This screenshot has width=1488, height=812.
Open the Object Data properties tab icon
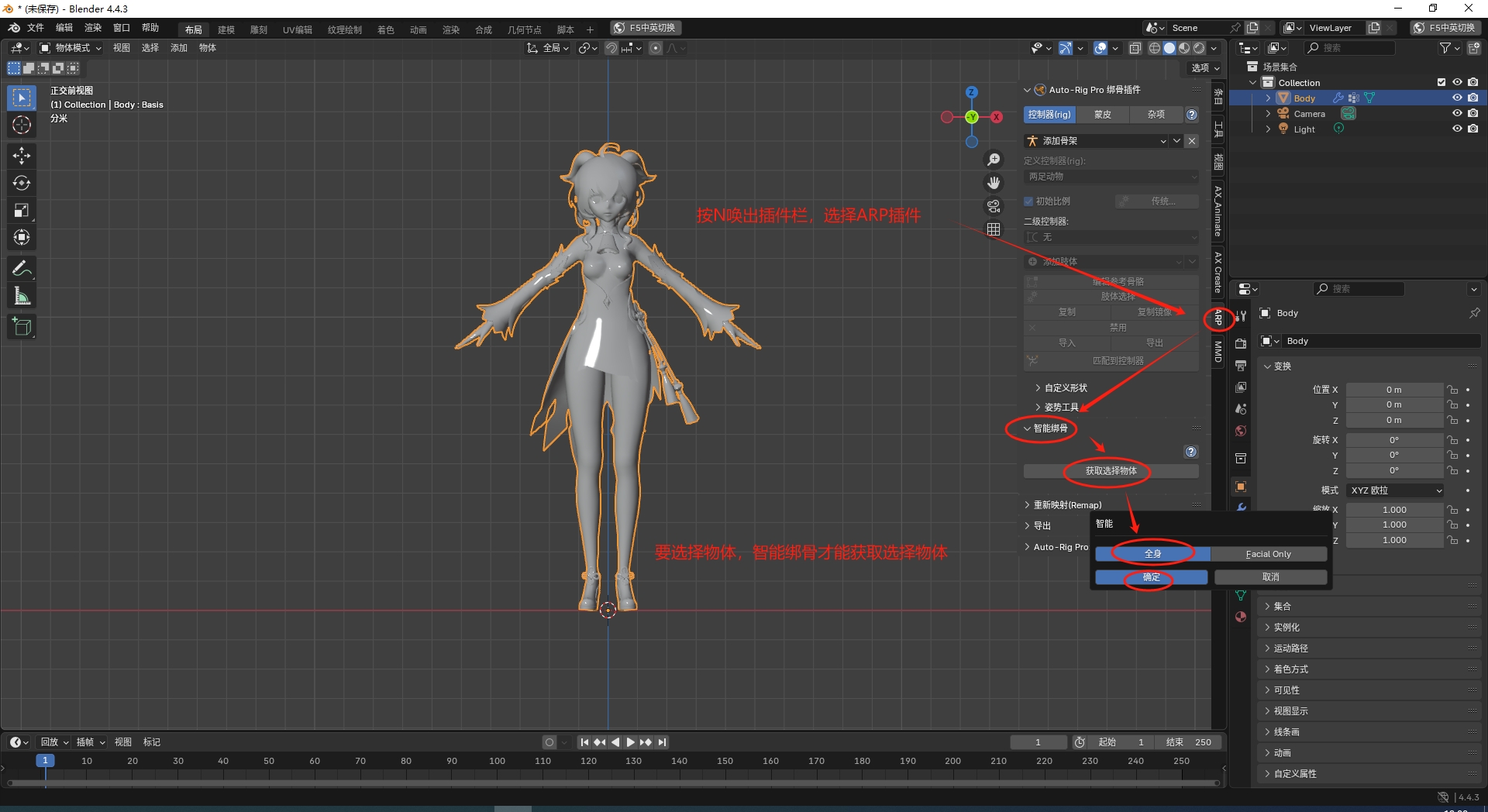click(1241, 595)
